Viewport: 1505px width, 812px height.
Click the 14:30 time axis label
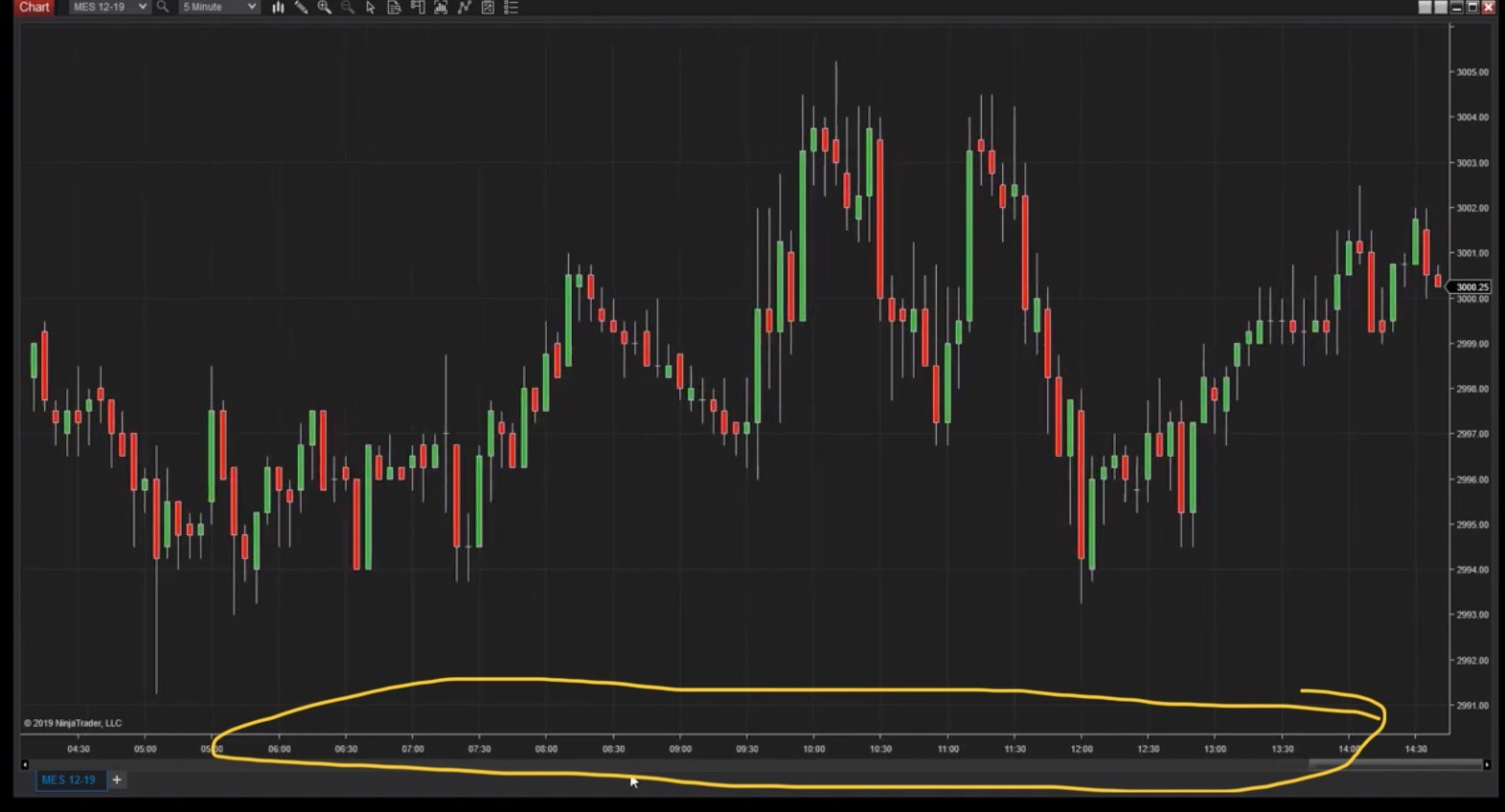[1416, 749]
